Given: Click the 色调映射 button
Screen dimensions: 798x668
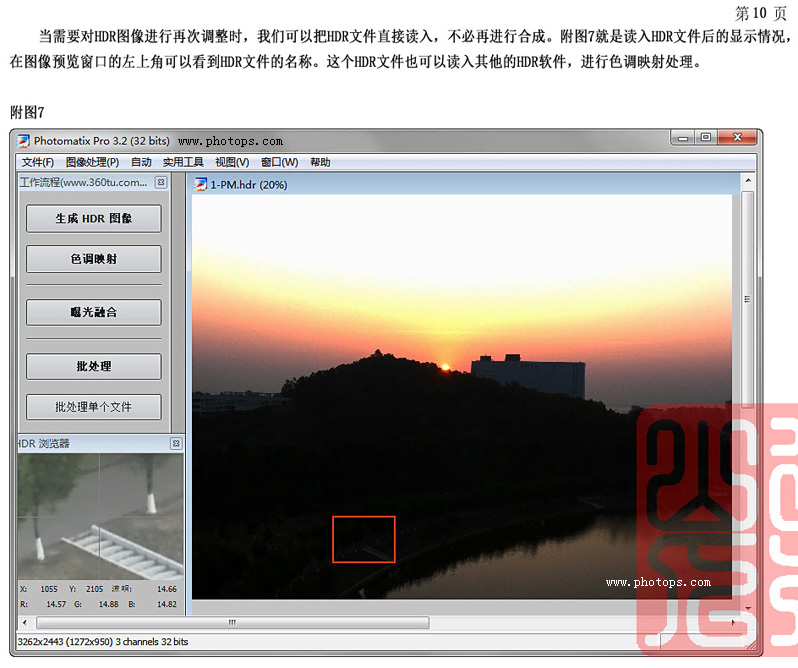Looking at the screenshot, I should (94, 259).
